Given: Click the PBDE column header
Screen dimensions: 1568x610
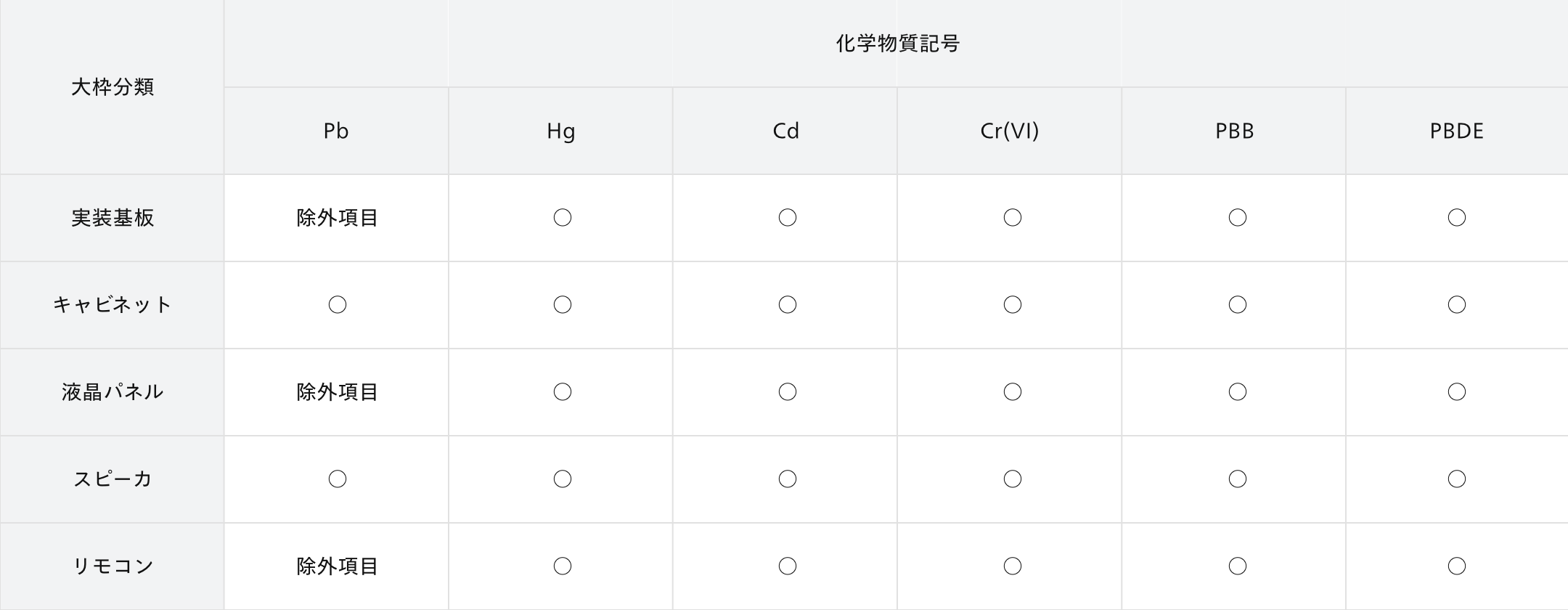Looking at the screenshot, I should point(1457,131).
